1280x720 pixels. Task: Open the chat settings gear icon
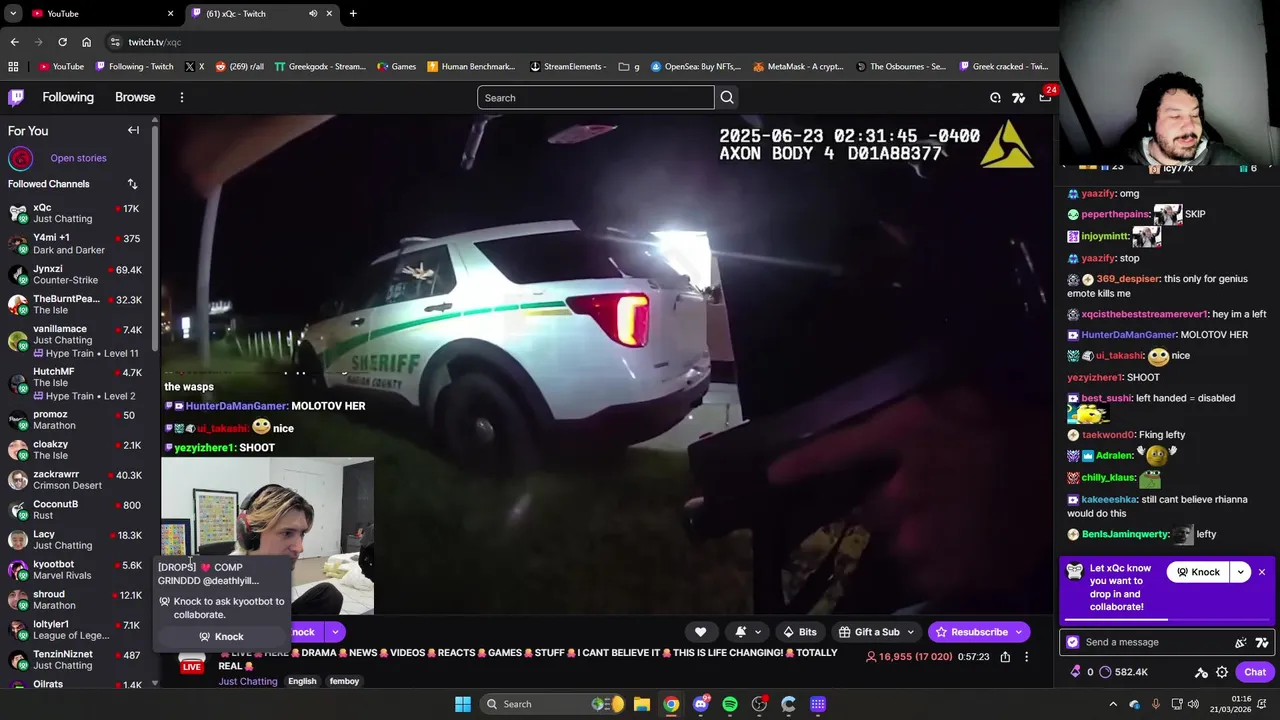point(1221,672)
